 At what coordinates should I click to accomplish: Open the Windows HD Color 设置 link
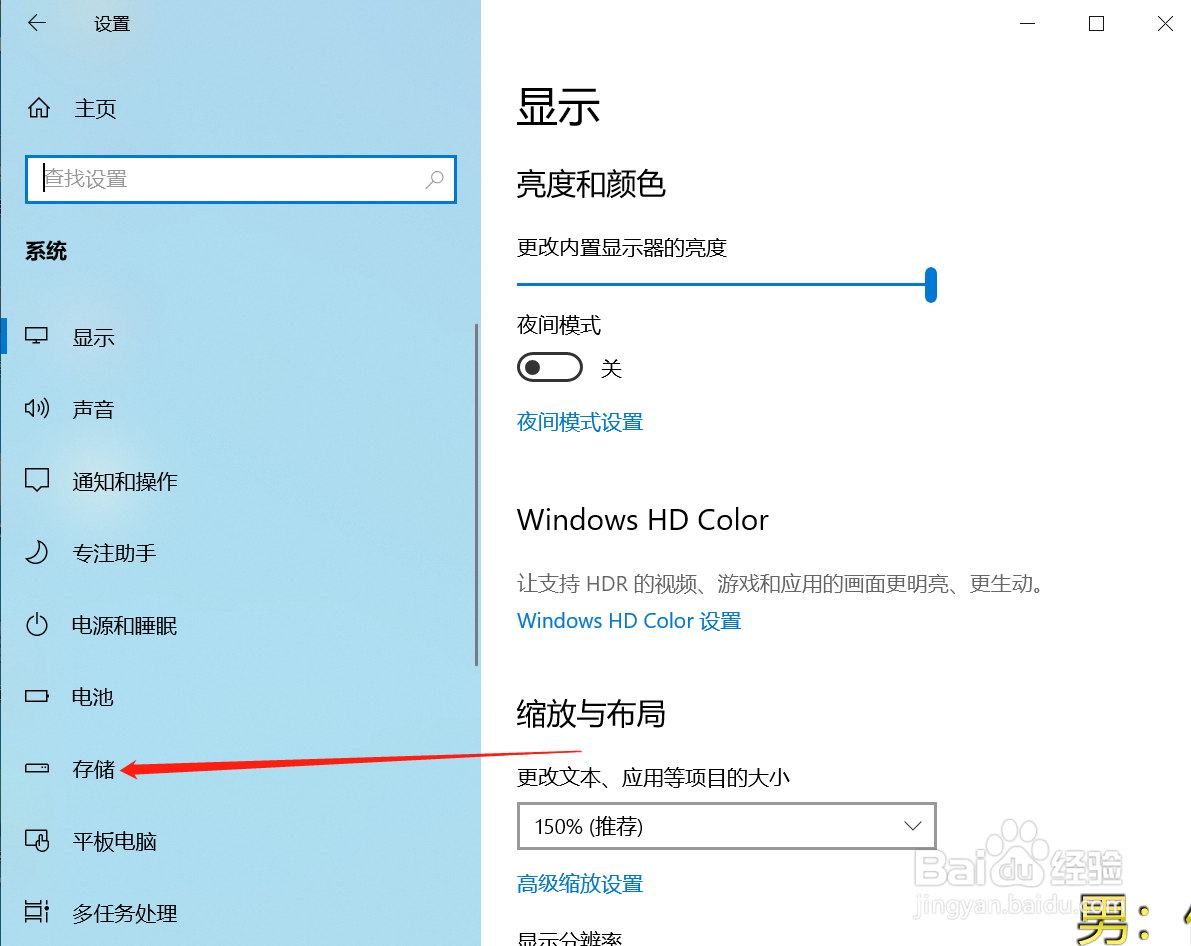click(x=629, y=621)
